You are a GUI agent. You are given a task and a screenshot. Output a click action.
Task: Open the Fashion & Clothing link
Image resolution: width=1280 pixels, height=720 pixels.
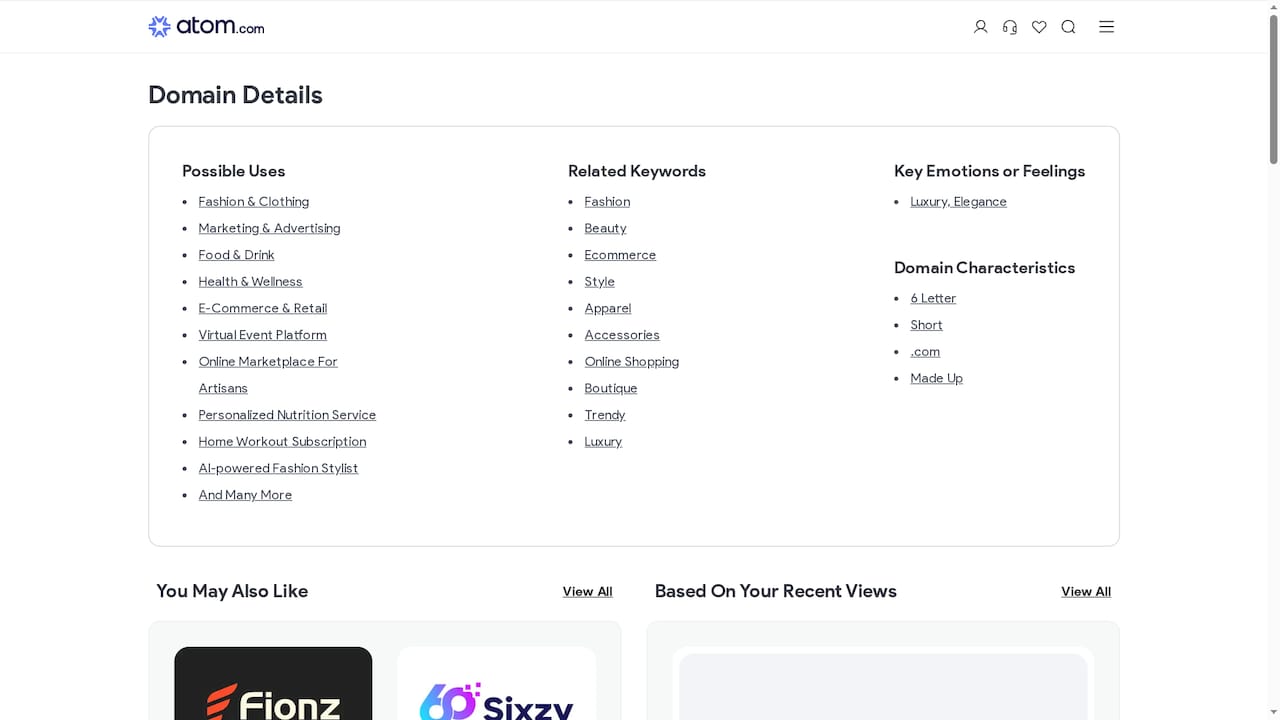click(253, 201)
